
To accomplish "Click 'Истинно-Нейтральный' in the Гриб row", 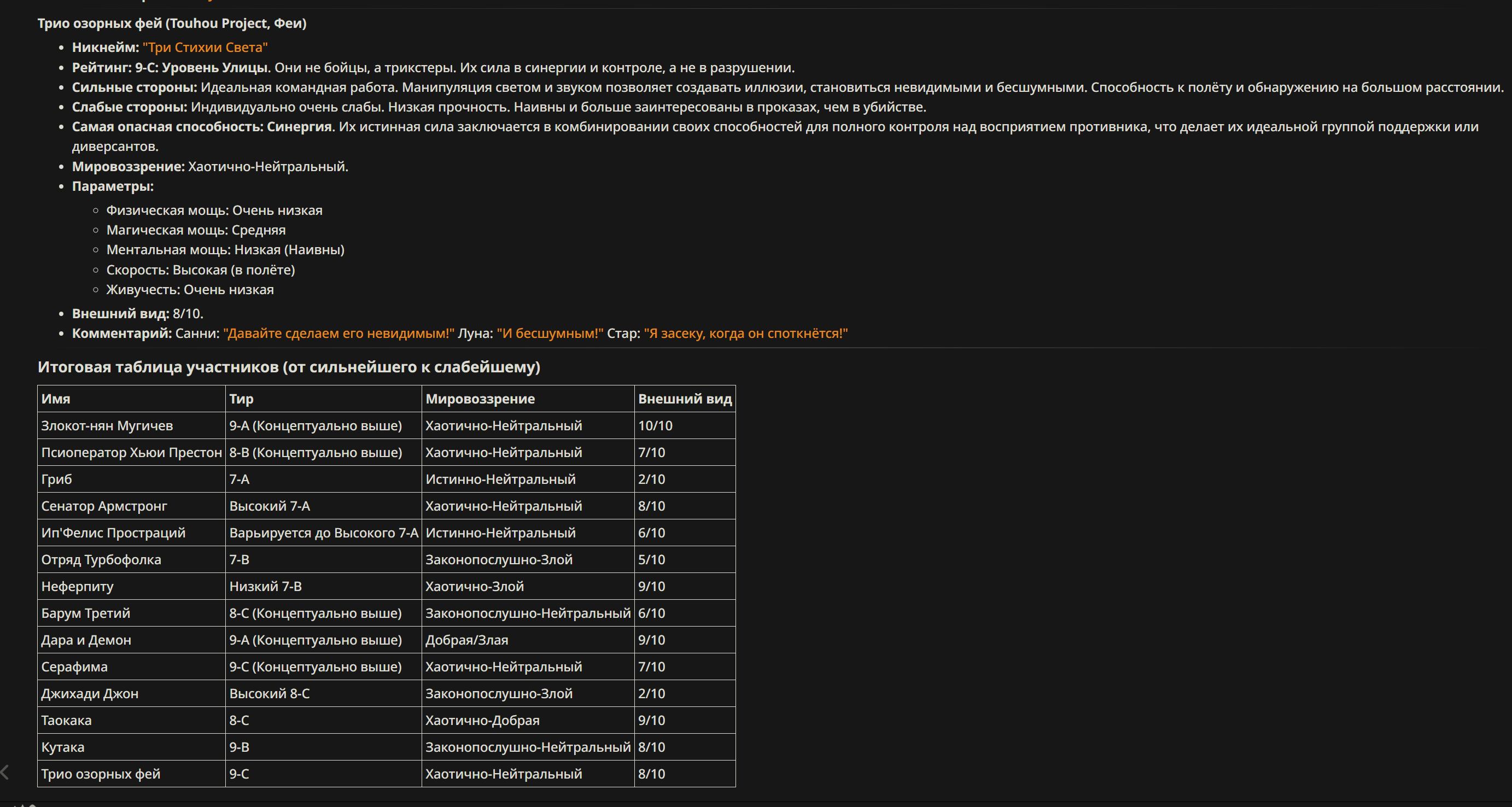I will click(528, 479).
